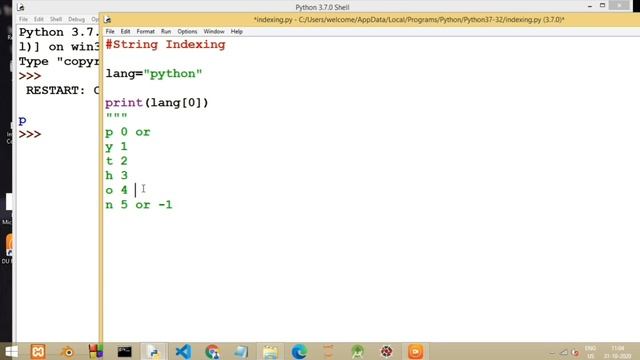
Task: Click the '#String Indexing' comment line
Action: 165,44
